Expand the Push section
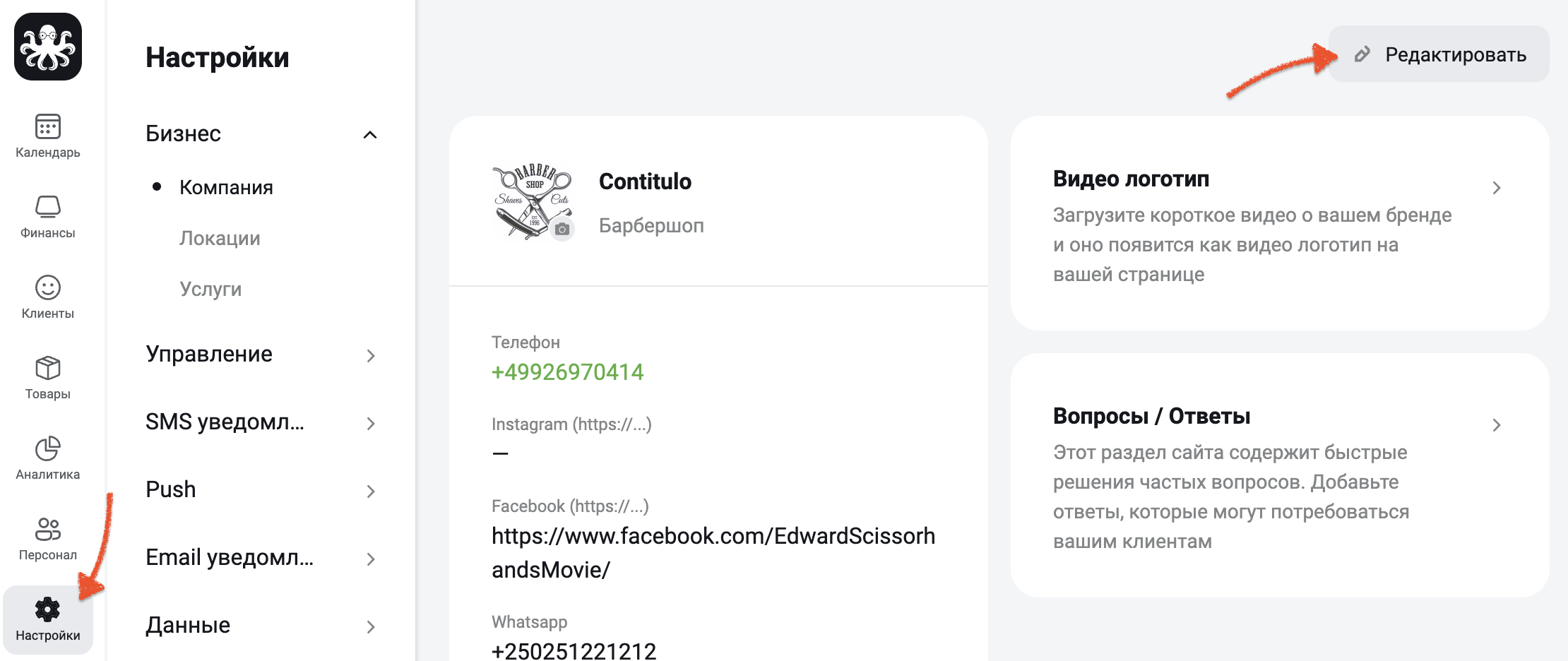The image size is (1568, 661). (261, 490)
